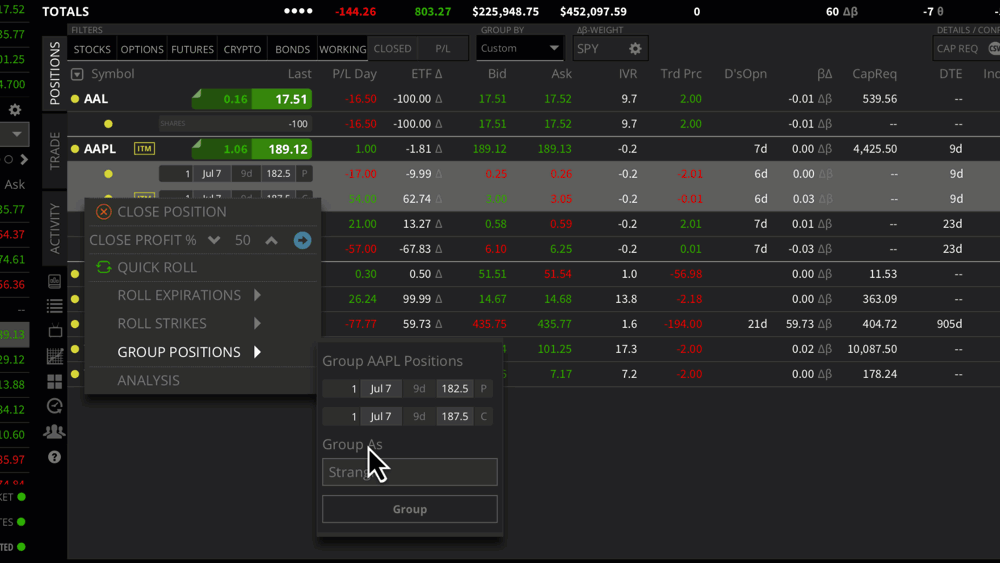This screenshot has height=563, width=1000.
Task: Click the help question mark sidebar icon
Action: pos(54,457)
